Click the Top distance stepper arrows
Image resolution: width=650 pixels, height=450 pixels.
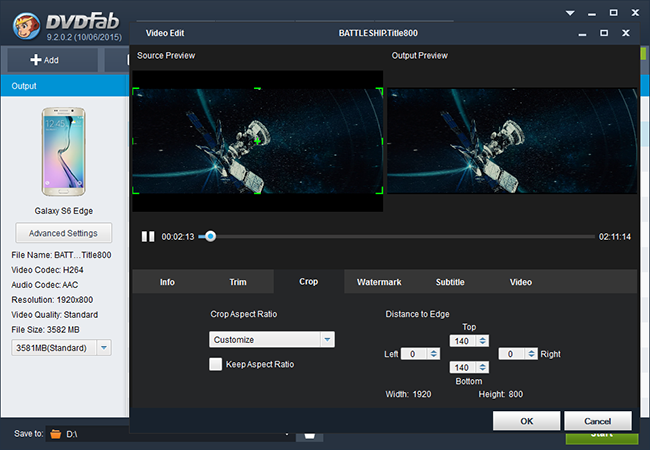coord(483,341)
